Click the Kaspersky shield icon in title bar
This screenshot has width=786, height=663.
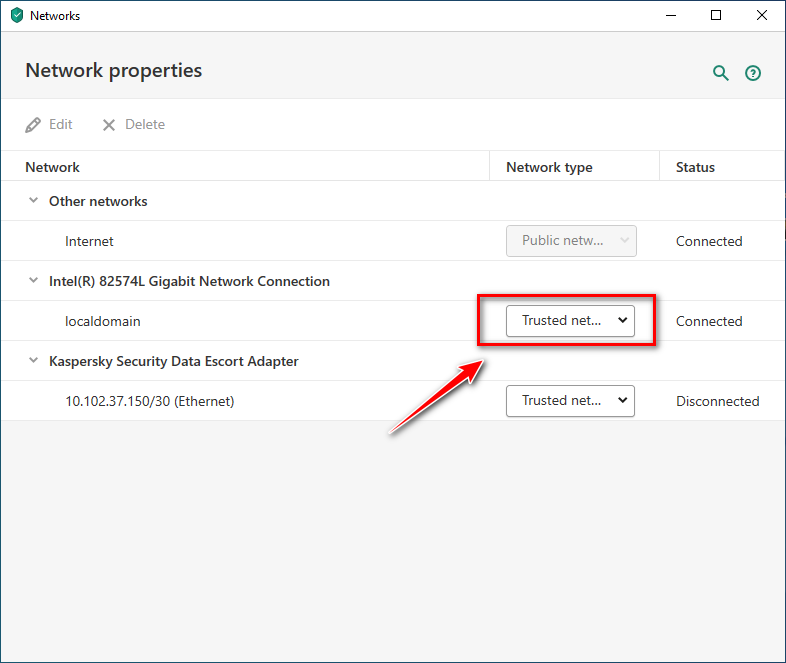coord(16,16)
